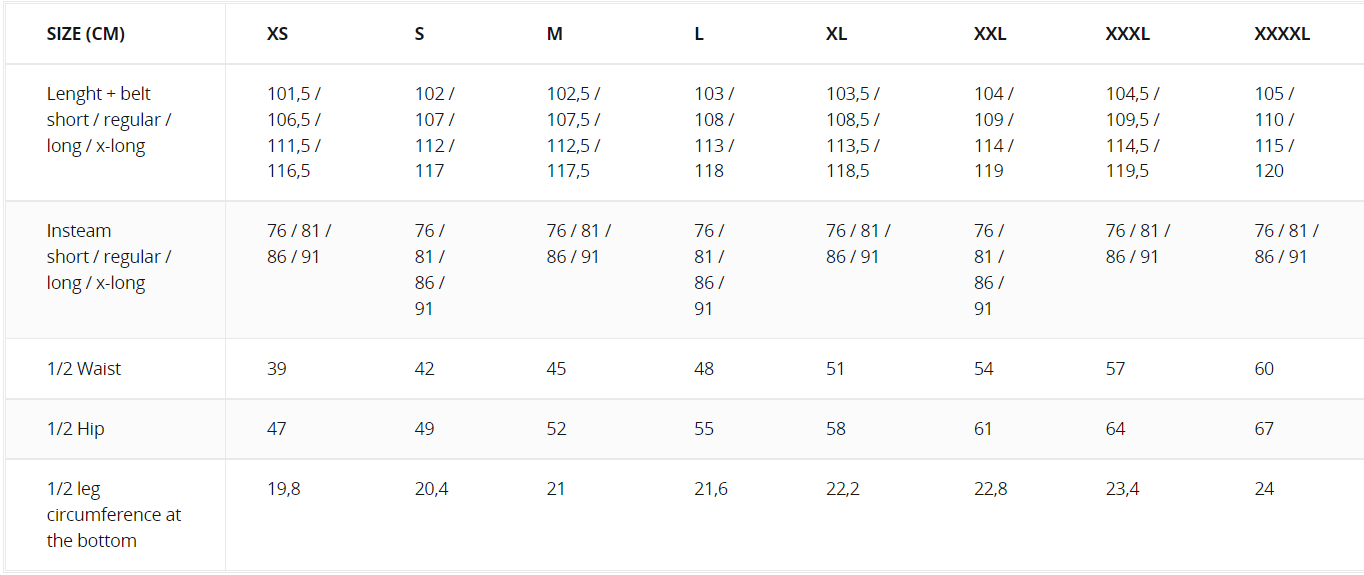Click the 1/2 leg circumference row label
The image size is (1364, 575).
pos(113,515)
